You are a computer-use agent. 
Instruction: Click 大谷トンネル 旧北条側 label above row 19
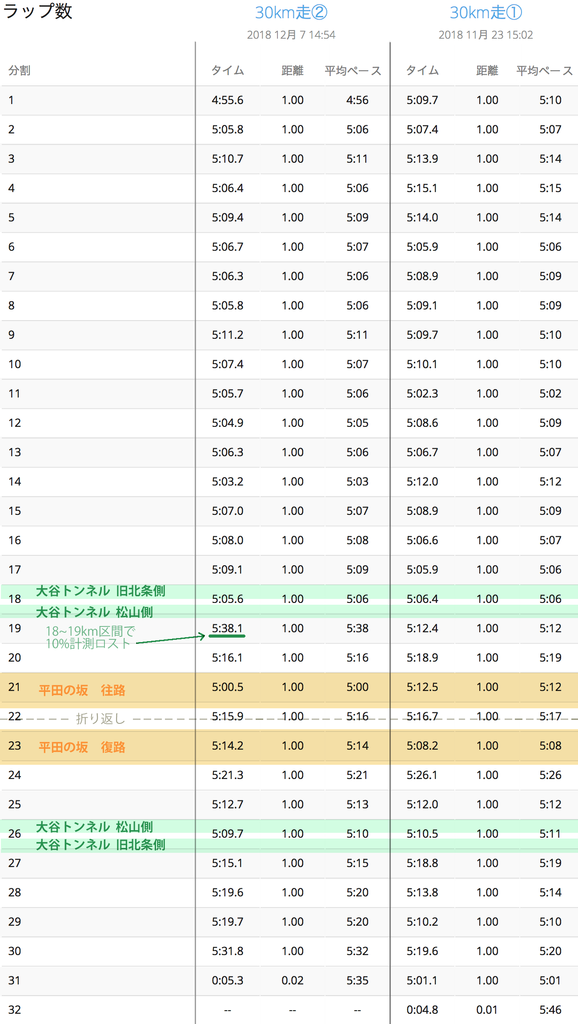coord(101,592)
